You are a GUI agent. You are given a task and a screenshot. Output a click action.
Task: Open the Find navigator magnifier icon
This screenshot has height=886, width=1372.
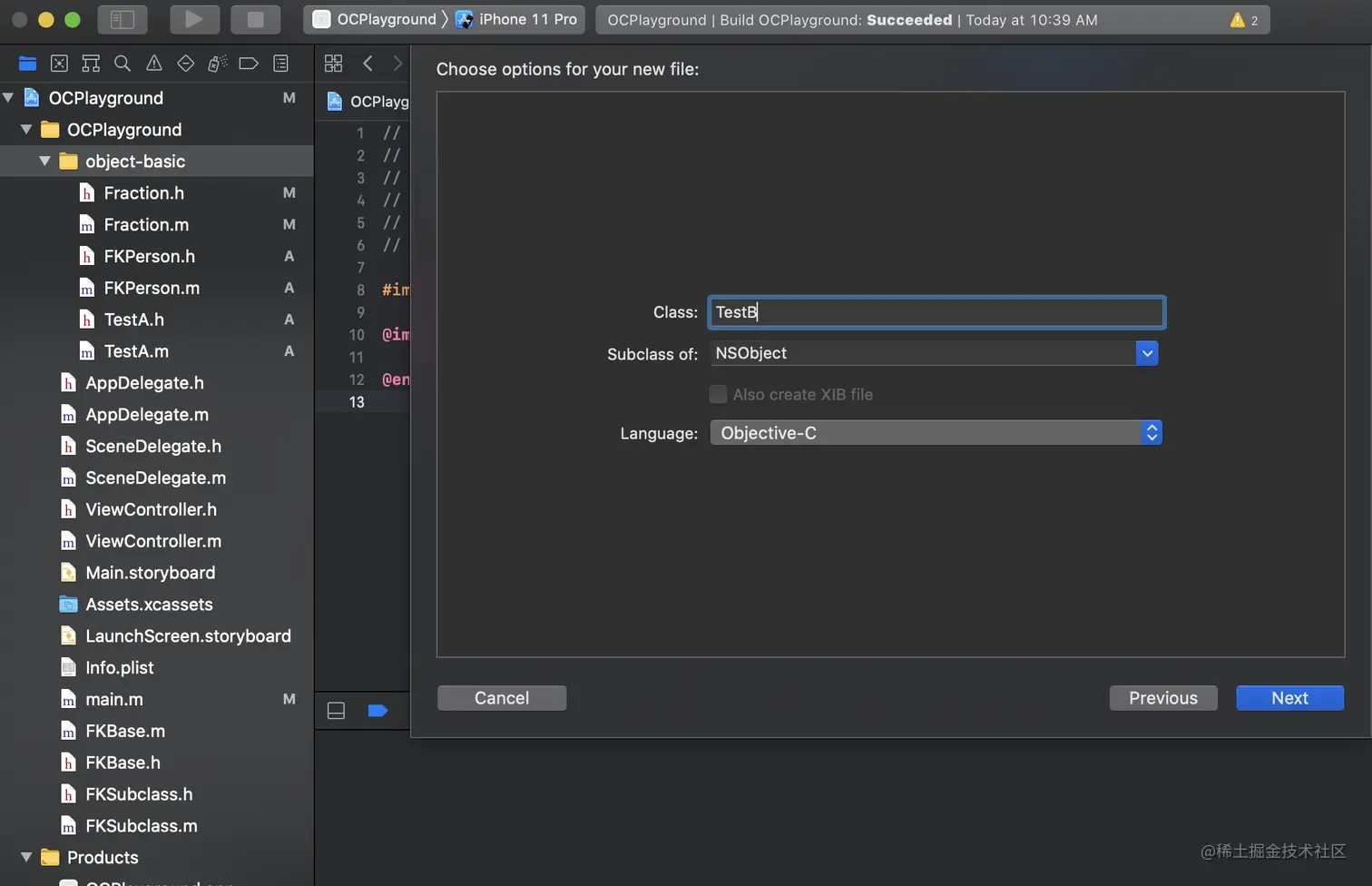(x=122, y=64)
